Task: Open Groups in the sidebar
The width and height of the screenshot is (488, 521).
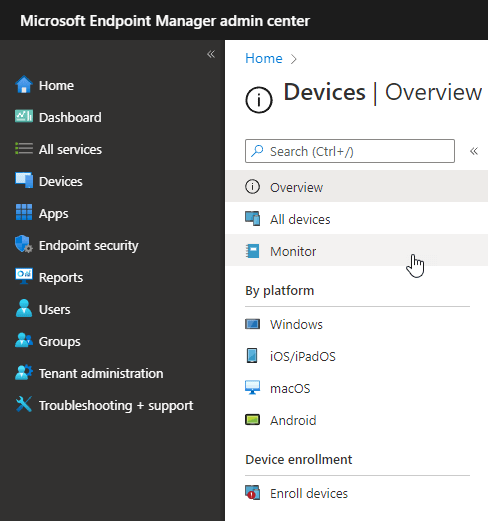Action: coord(59,341)
